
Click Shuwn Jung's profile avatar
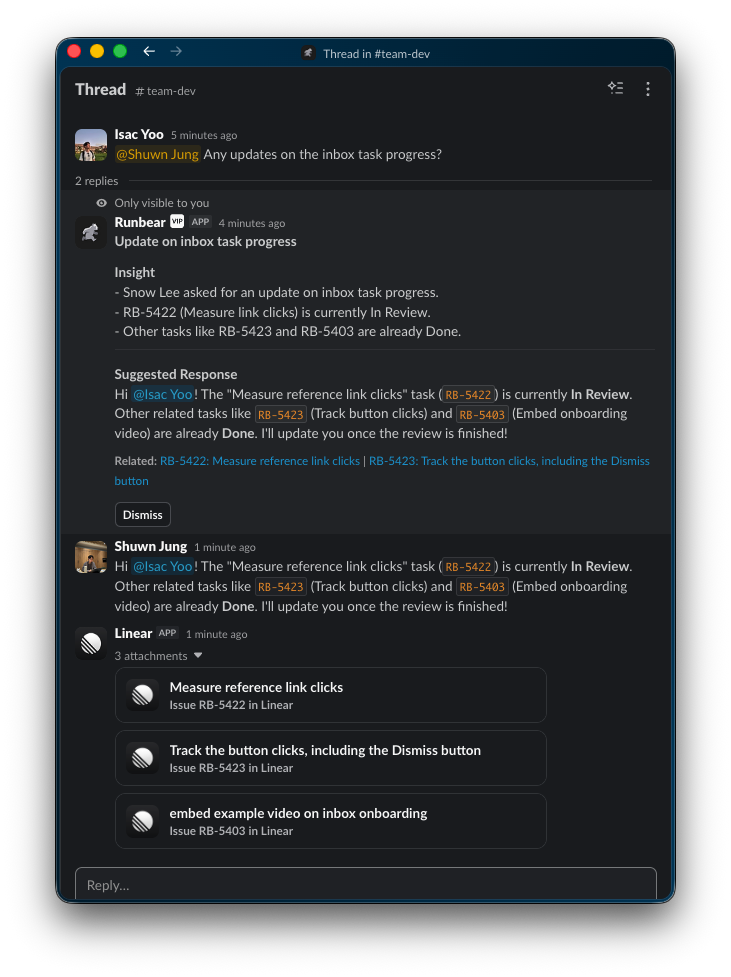point(91,557)
